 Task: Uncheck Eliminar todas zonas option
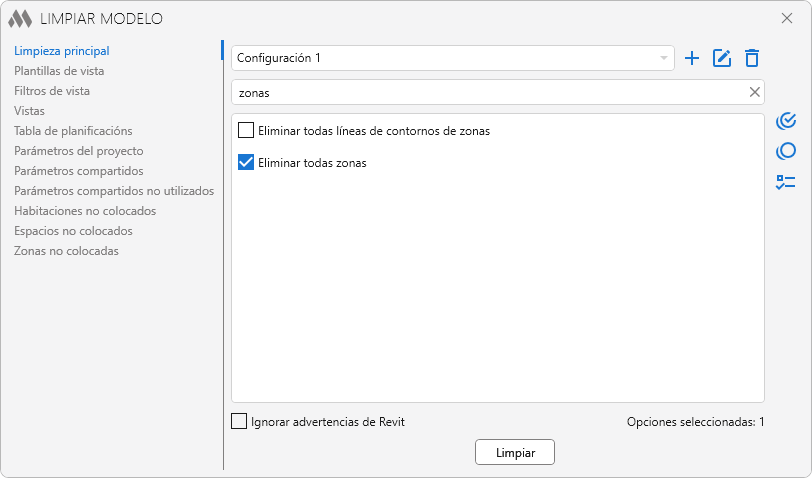pos(246,162)
